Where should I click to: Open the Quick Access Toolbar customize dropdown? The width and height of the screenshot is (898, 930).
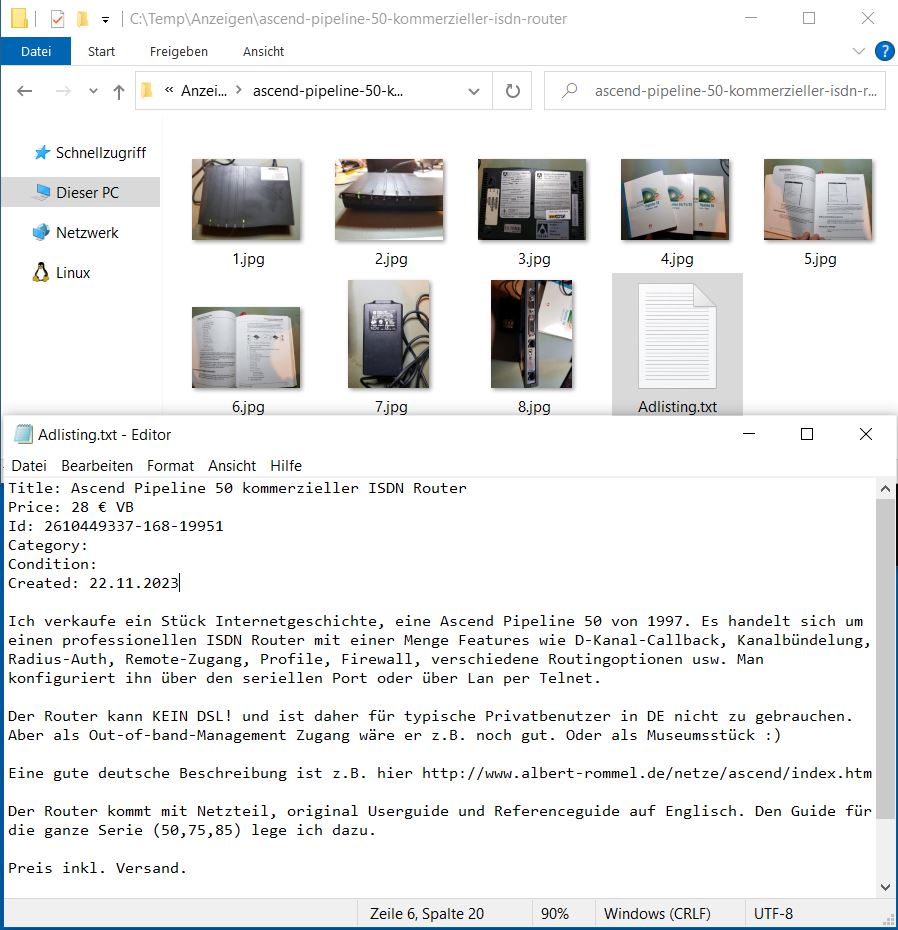[105, 19]
